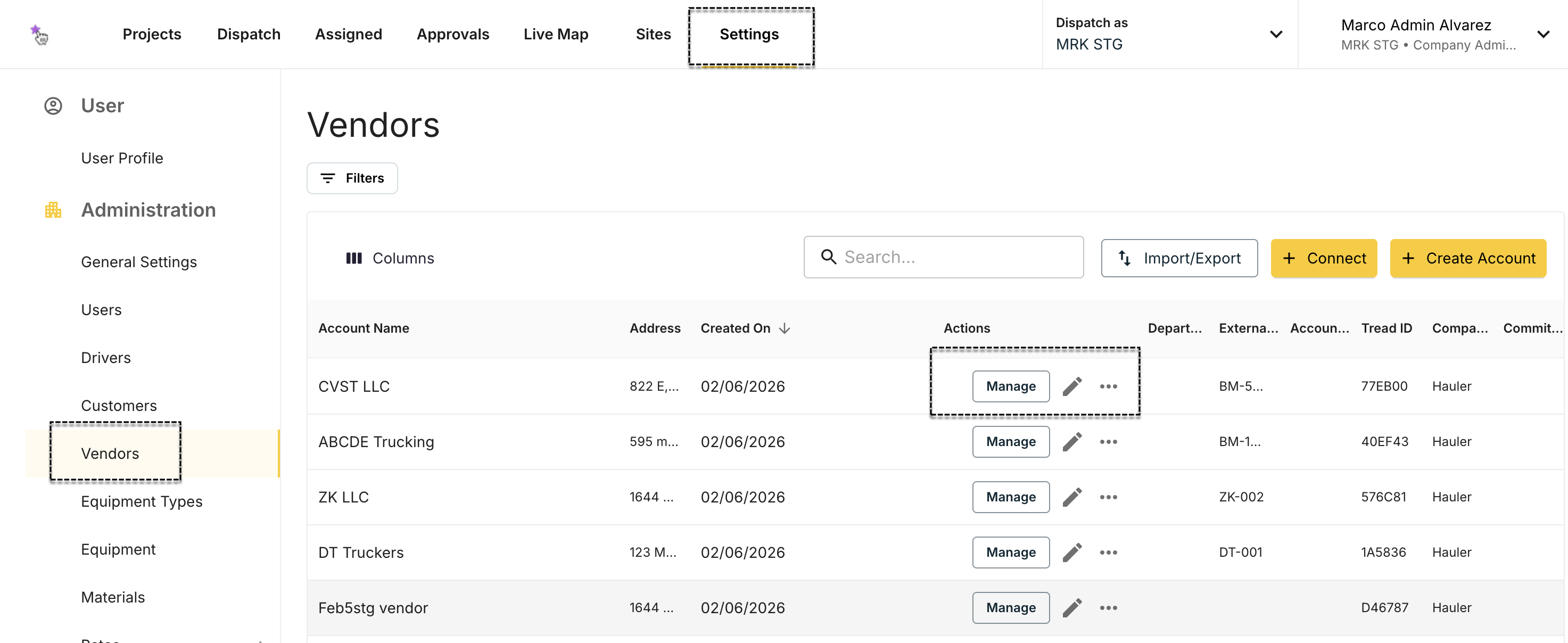Click the Columns button

pyautogui.click(x=390, y=258)
